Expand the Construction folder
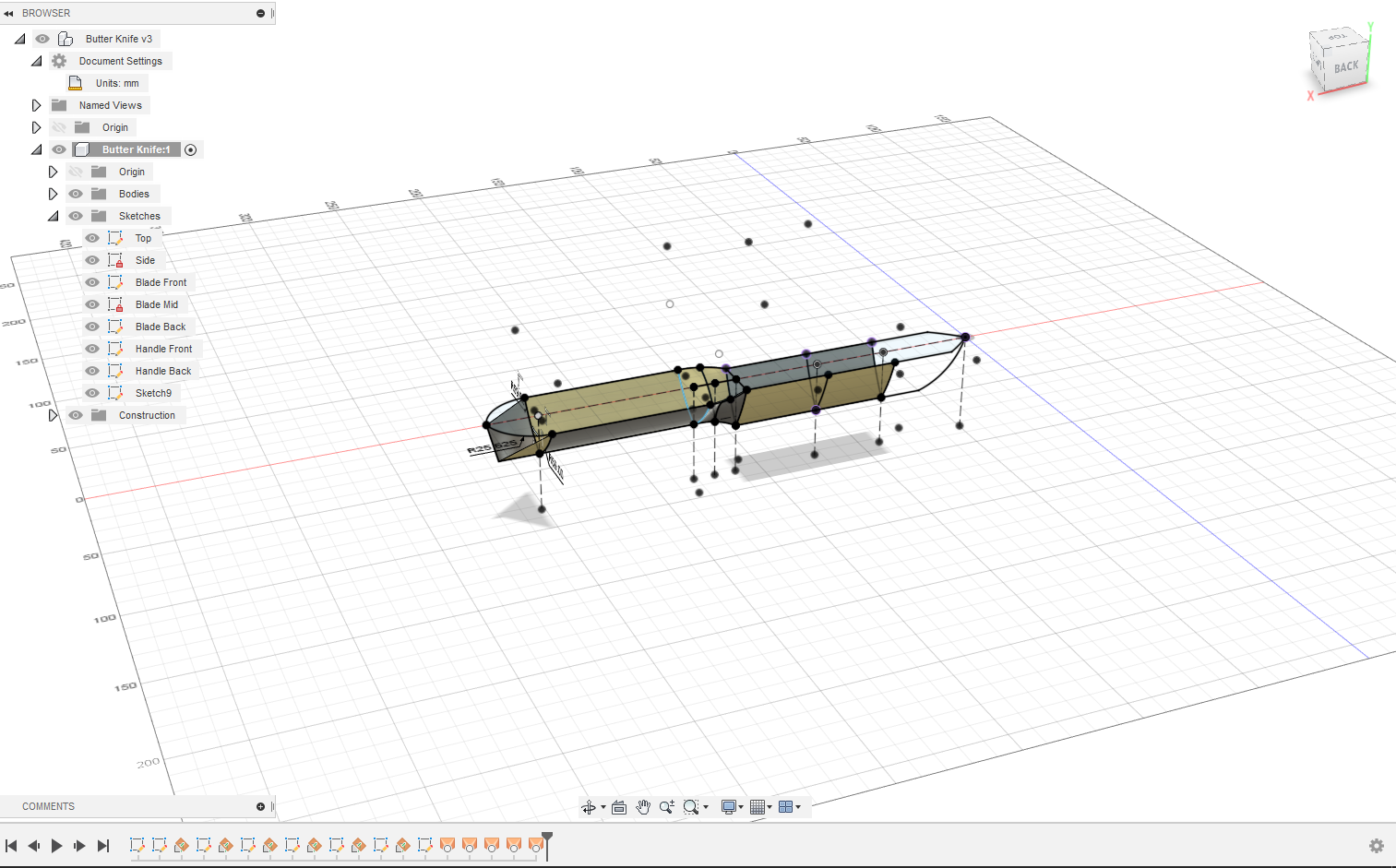The image size is (1396, 868). click(54, 415)
